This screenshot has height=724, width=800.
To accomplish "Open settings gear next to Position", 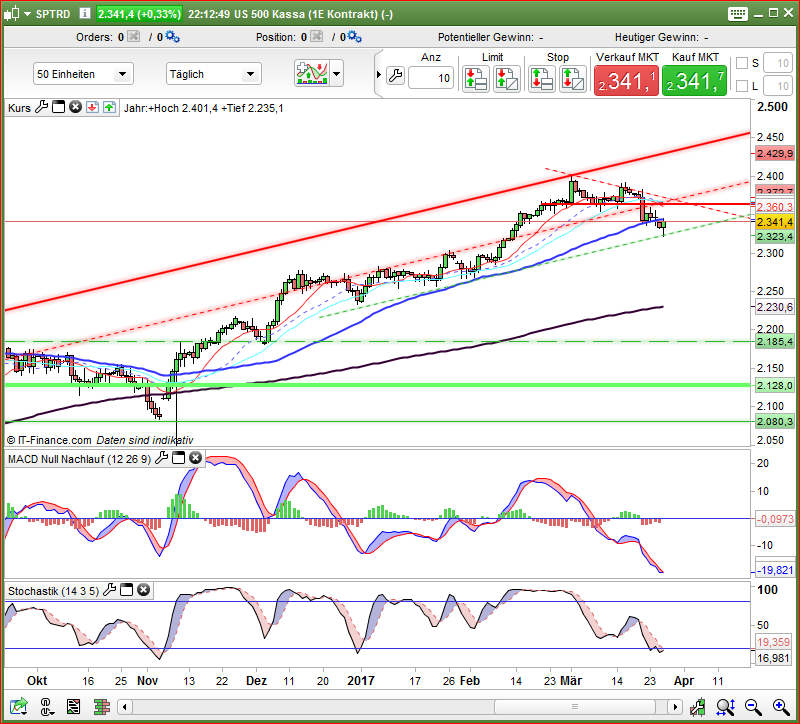I will (355, 37).
